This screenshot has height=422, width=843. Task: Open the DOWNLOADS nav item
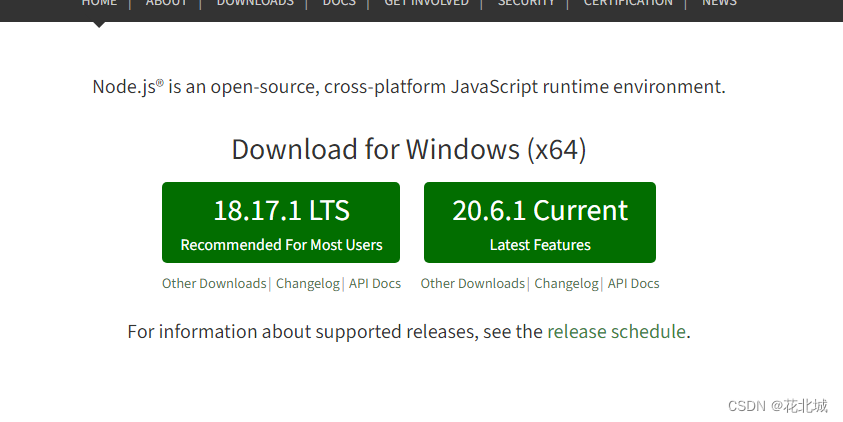pos(255,3)
